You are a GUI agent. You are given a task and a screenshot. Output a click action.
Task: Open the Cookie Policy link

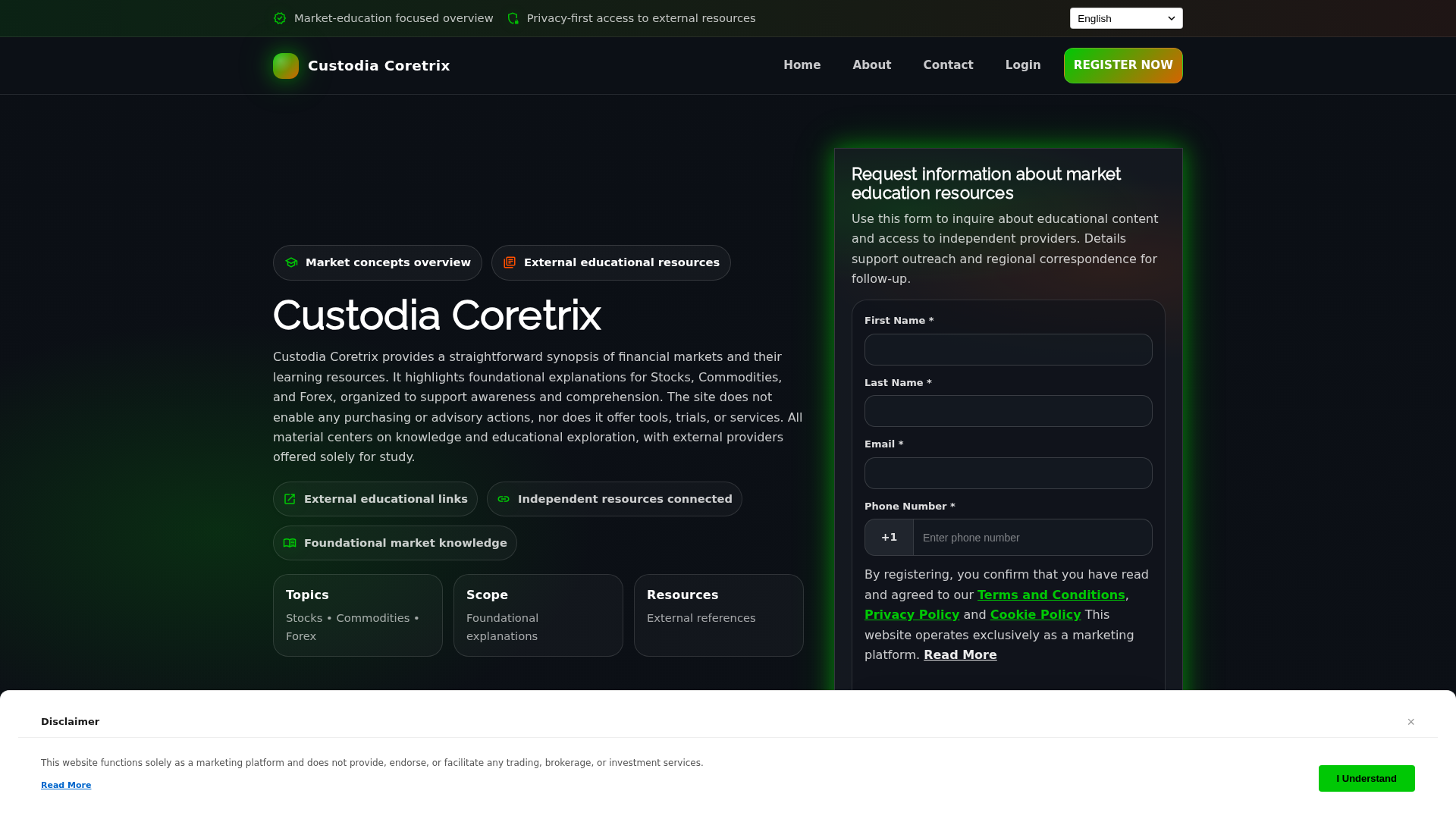[x=1035, y=615]
